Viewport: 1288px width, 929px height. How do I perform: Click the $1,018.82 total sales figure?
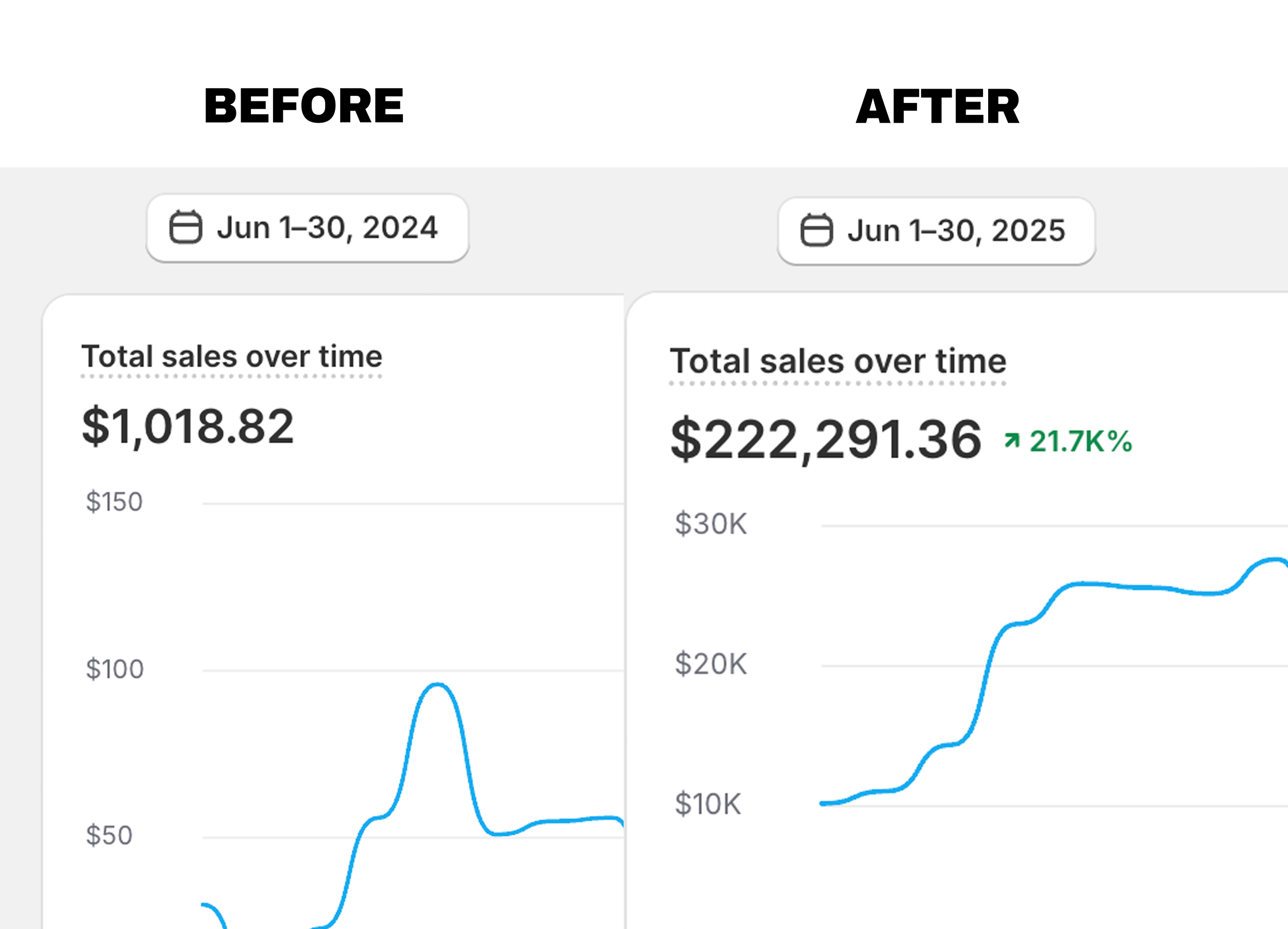click(188, 426)
